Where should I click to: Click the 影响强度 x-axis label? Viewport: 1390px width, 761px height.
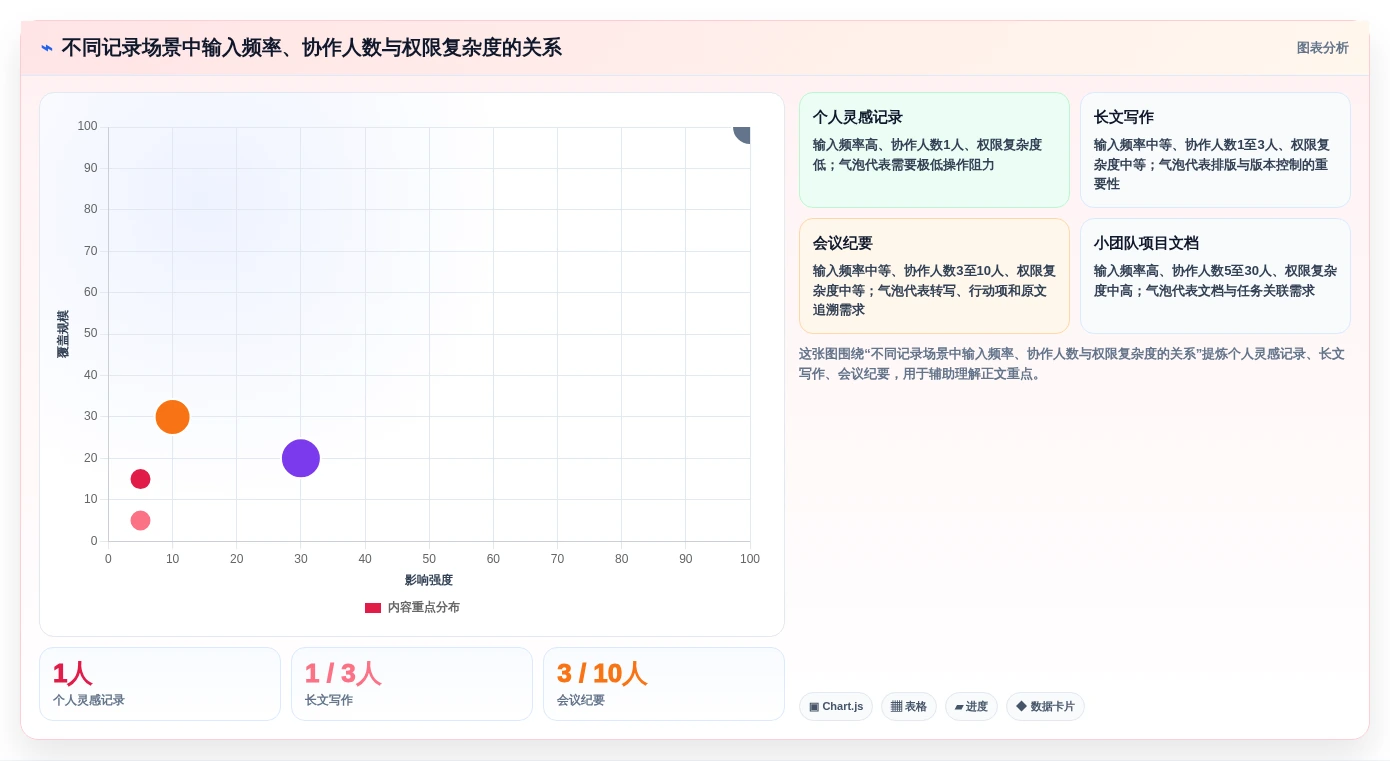click(429, 580)
